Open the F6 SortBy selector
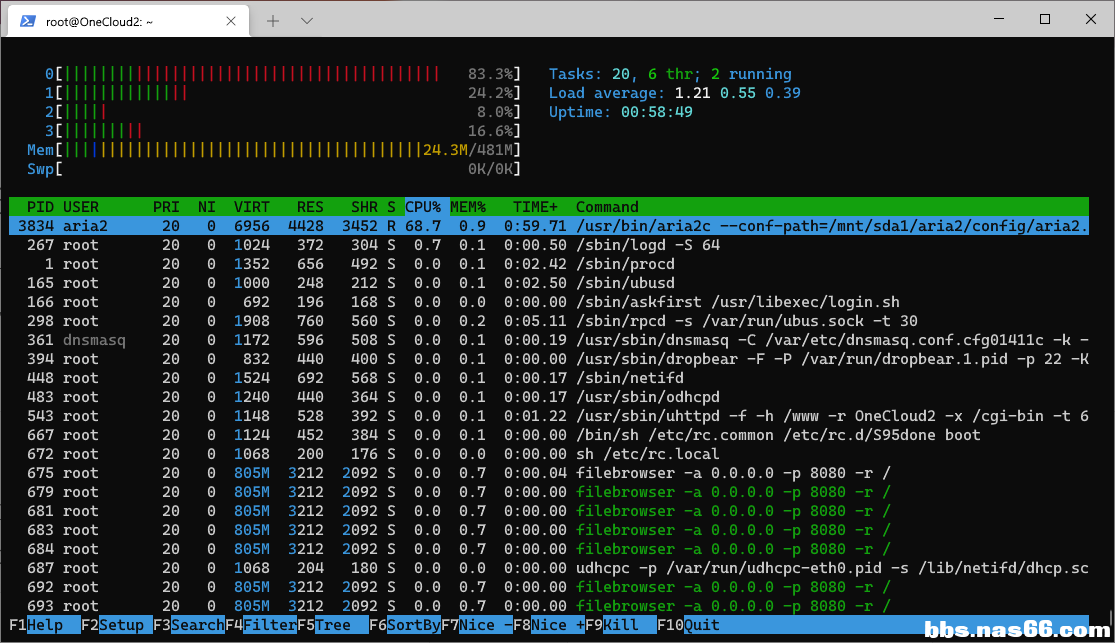The height and width of the screenshot is (643, 1115). pos(414,625)
